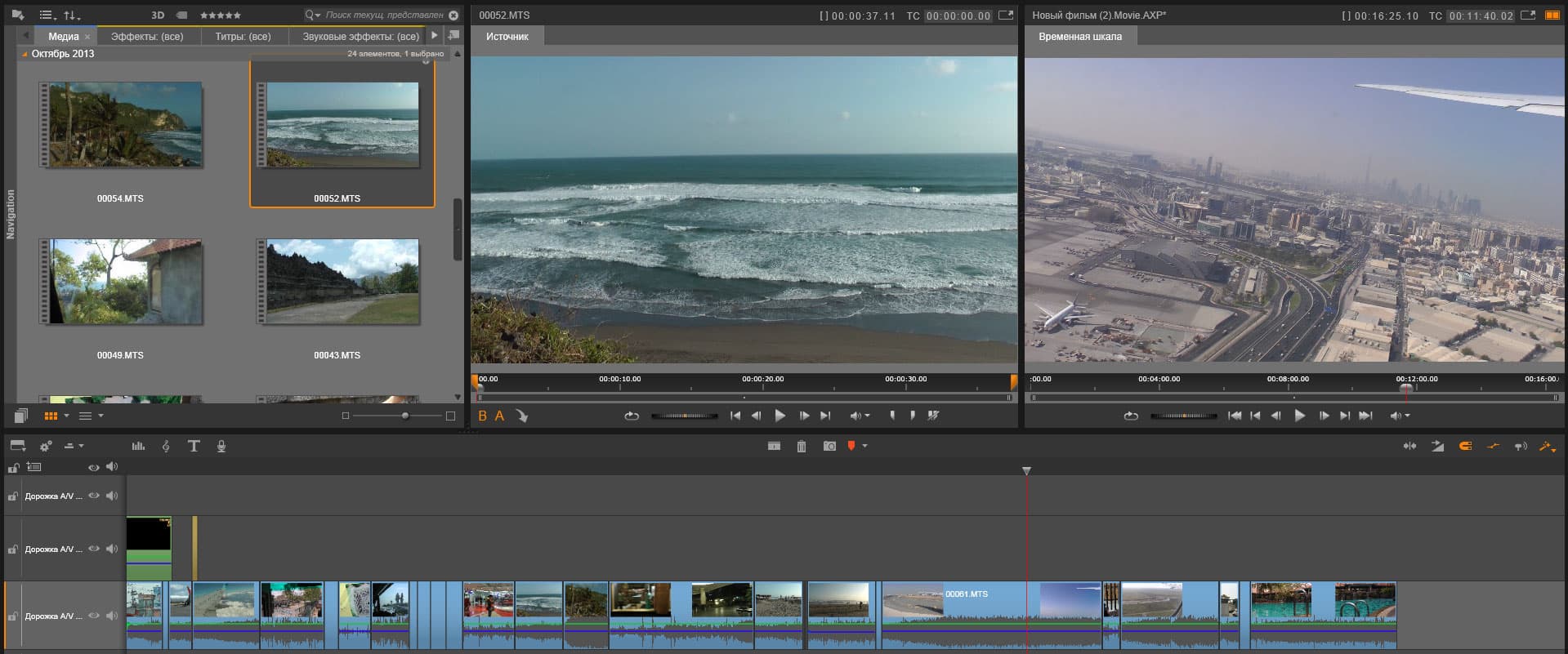Open the Титры: (все) tab
This screenshot has width=1568, height=654.
243,36
